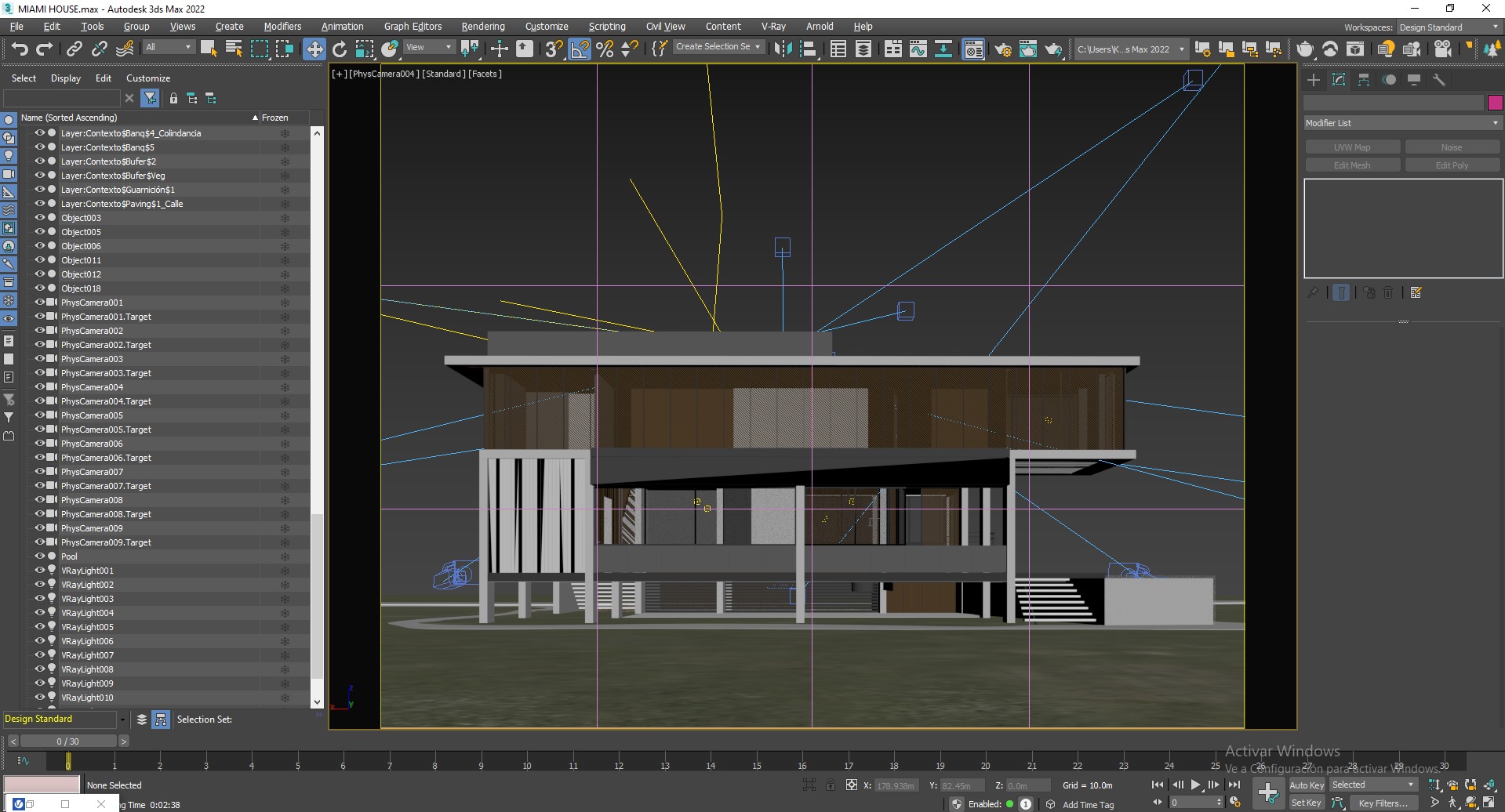Click the Mirror tool icon
The height and width of the screenshot is (812, 1505).
coord(783,49)
